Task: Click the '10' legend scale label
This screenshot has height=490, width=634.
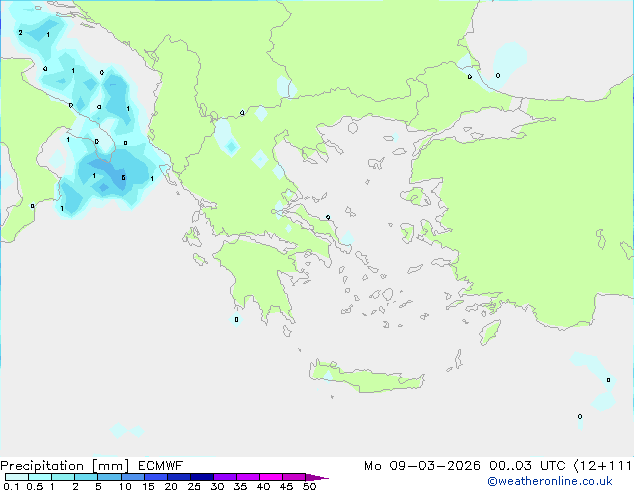Action: [125, 486]
